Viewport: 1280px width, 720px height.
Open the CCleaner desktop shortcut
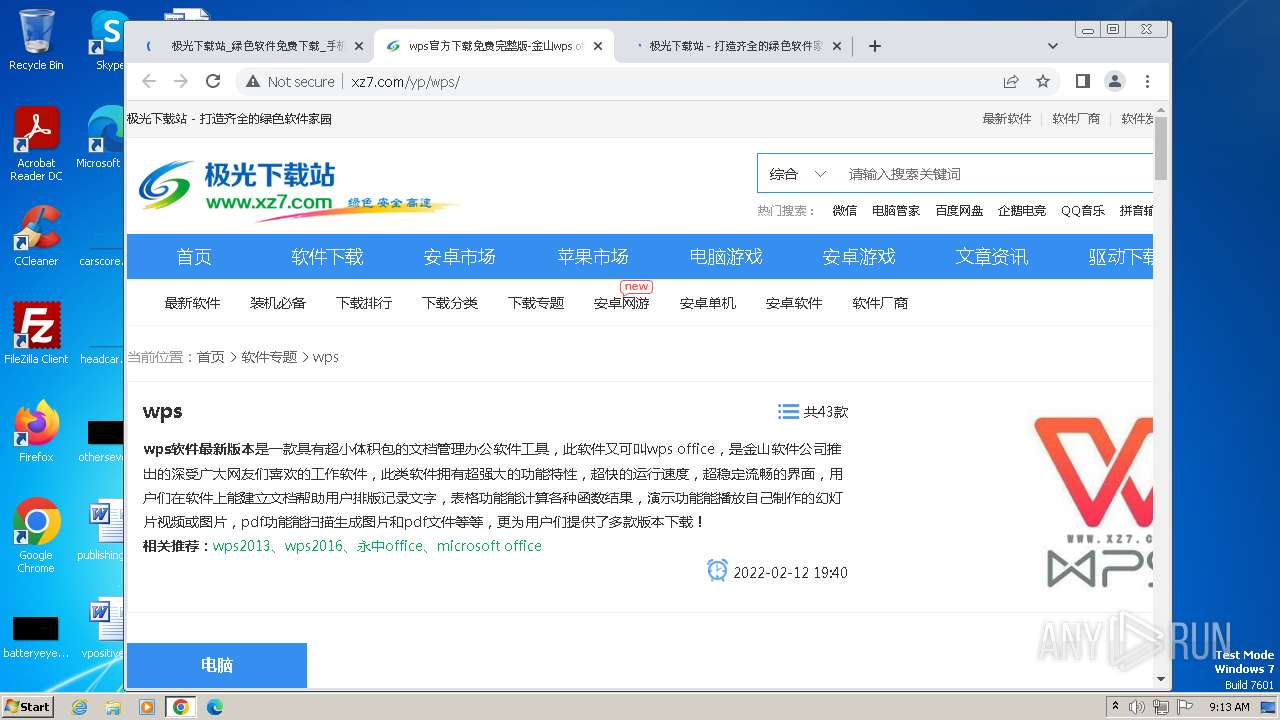[x=36, y=236]
